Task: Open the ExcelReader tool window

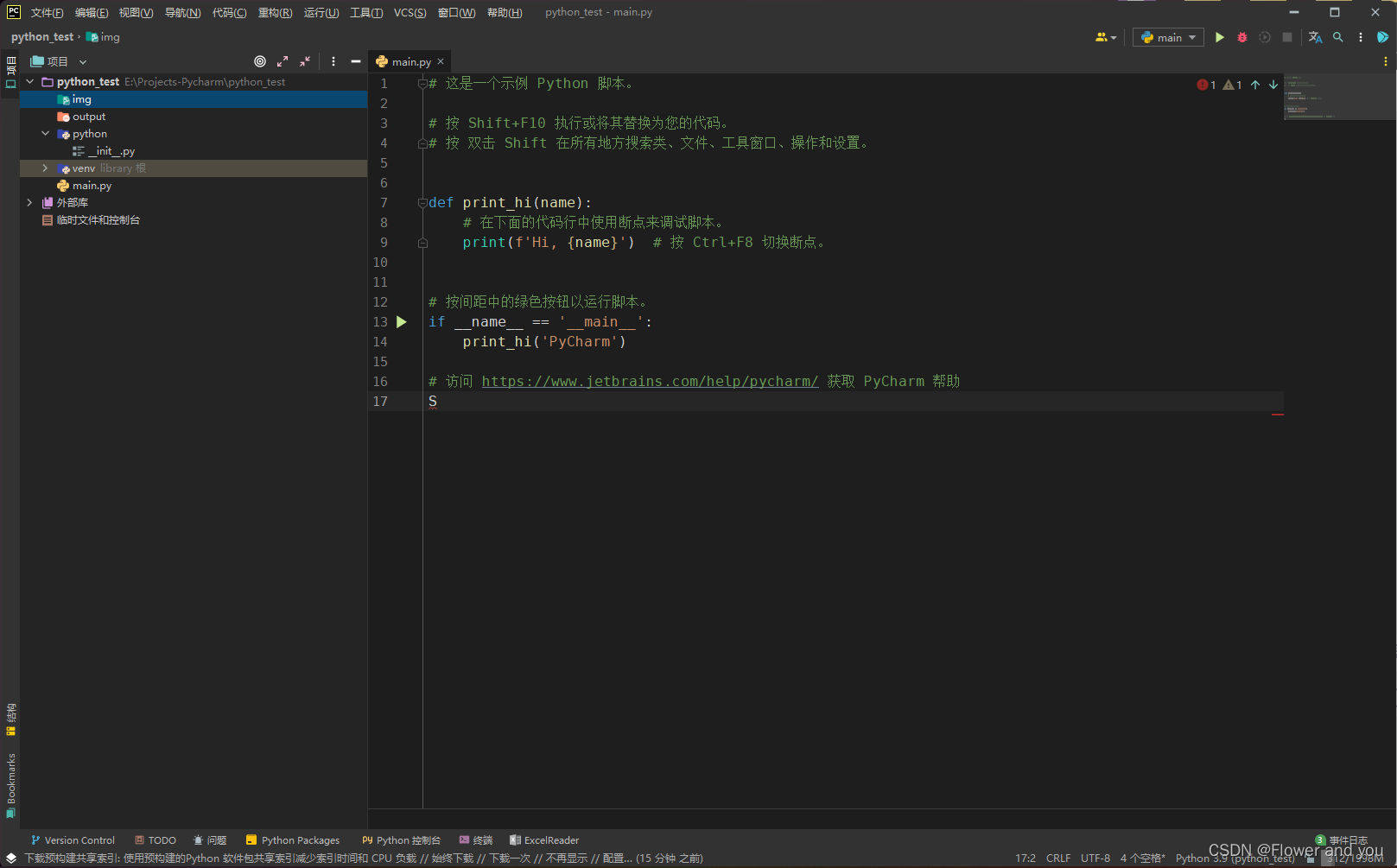Action: pos(543,839)
